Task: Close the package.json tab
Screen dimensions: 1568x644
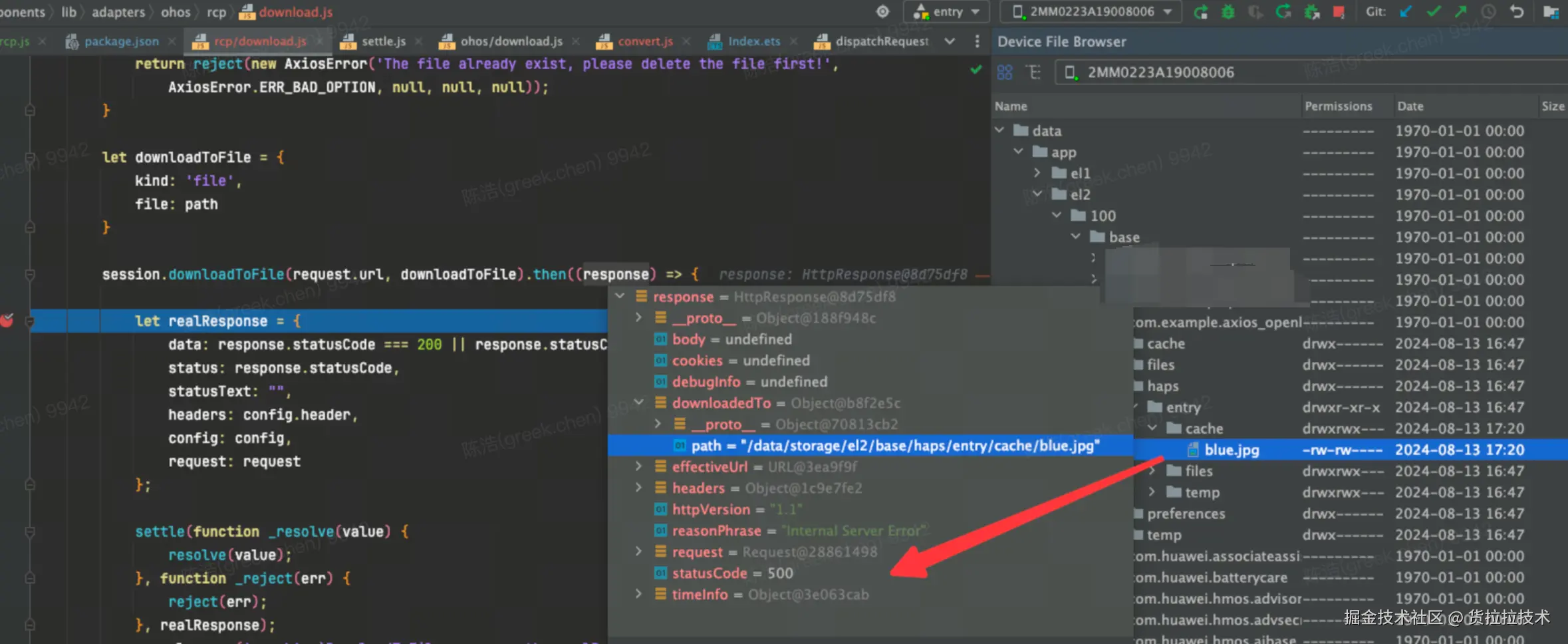Action: (x=172, y=41)
